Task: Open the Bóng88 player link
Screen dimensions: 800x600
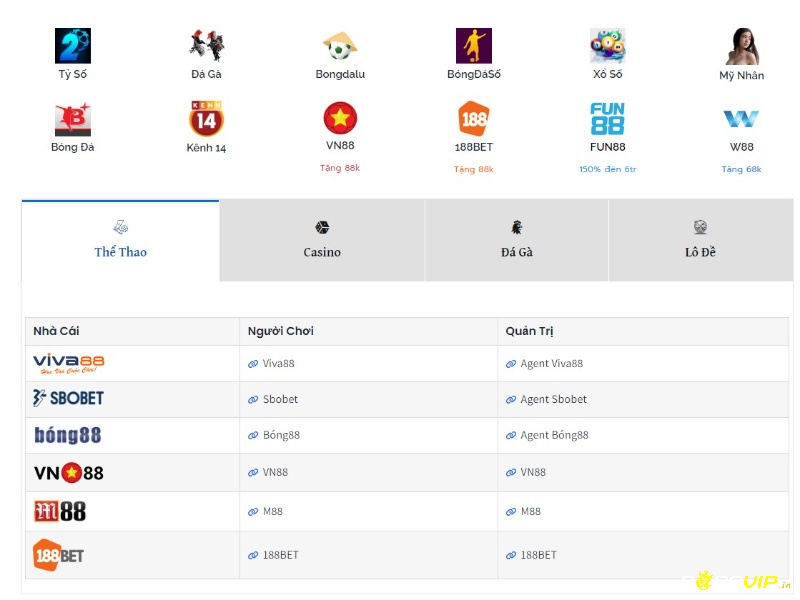Action: (x=280, y=435)
